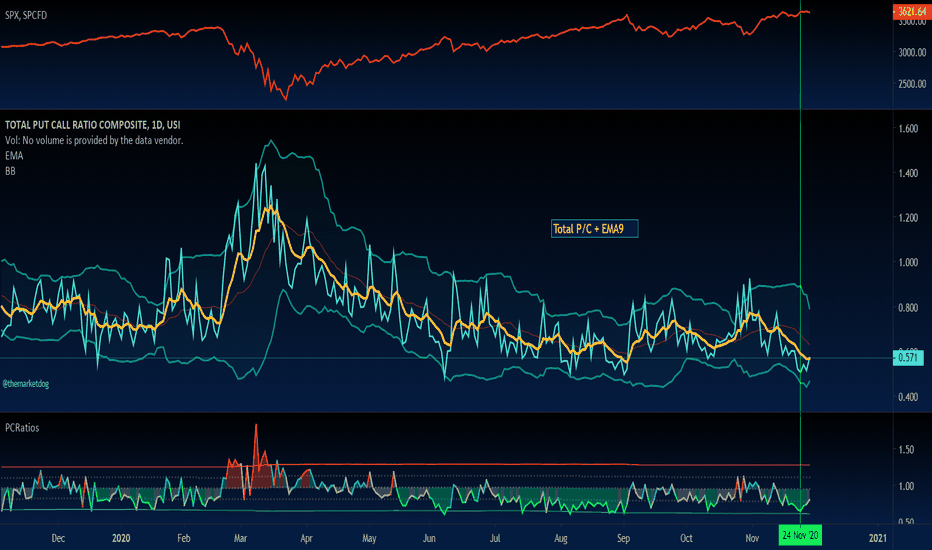Screen dimensions: 932x550
Task: Click the 1.400 price scale label
Action: pos(908,174)
